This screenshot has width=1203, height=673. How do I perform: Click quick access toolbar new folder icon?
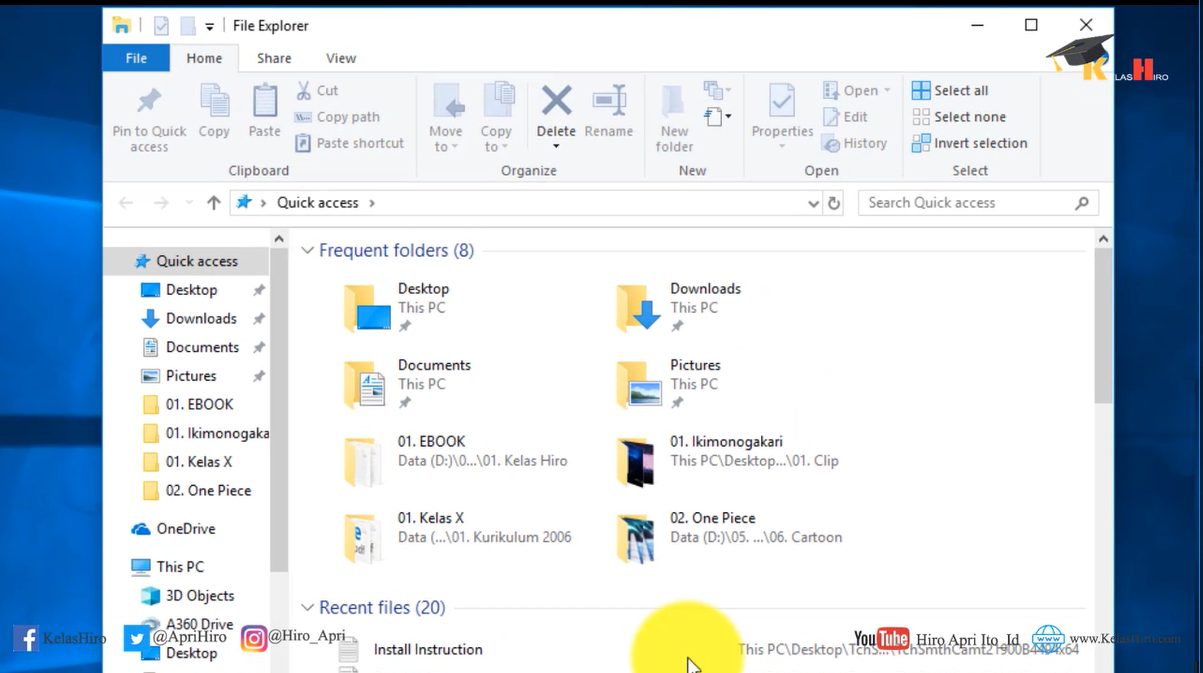coord(187,26)
